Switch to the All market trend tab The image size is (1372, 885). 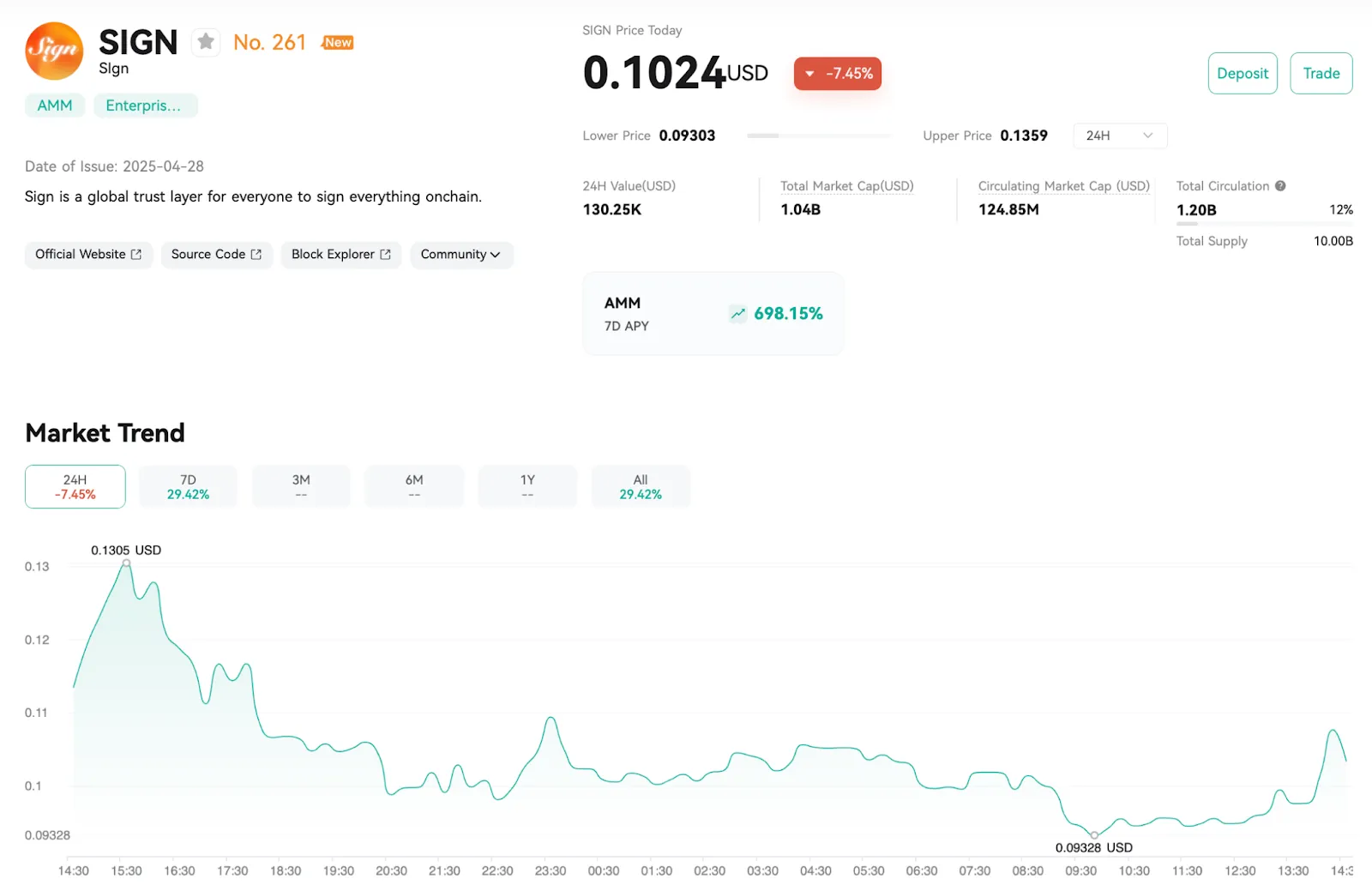[x=641, y=486]
